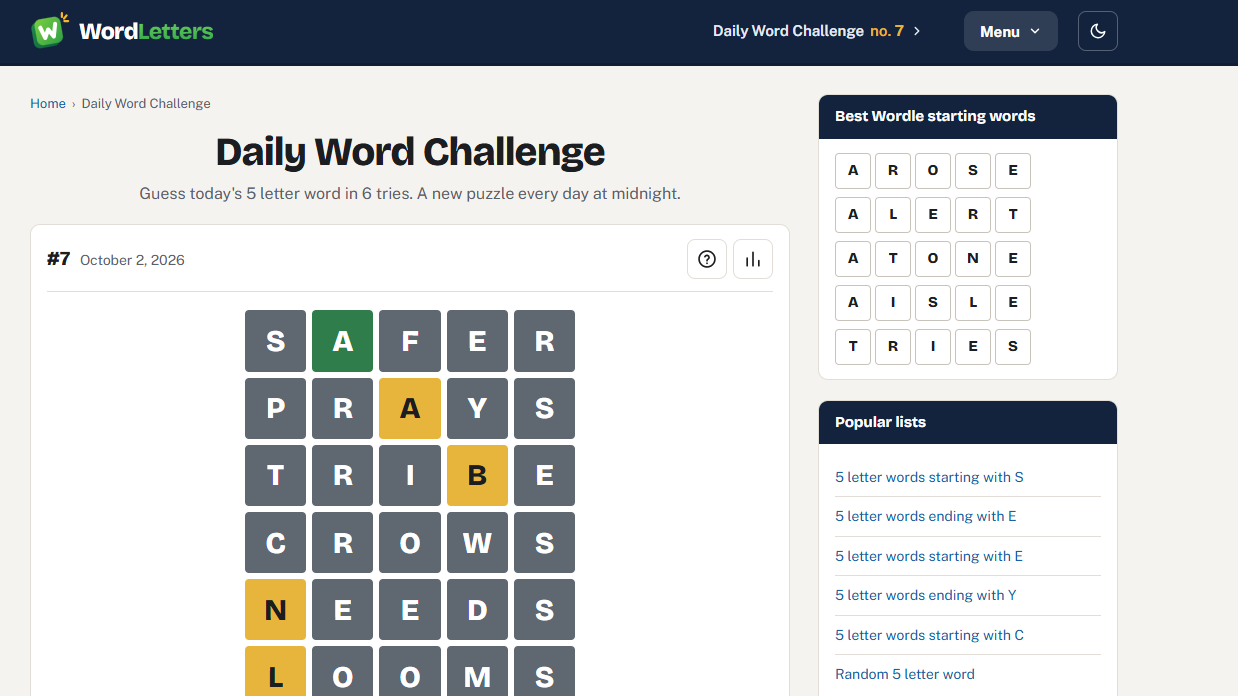Click the 'Daily Word Challenge' main heading
1238x696 pixels.
pos(410,152)
